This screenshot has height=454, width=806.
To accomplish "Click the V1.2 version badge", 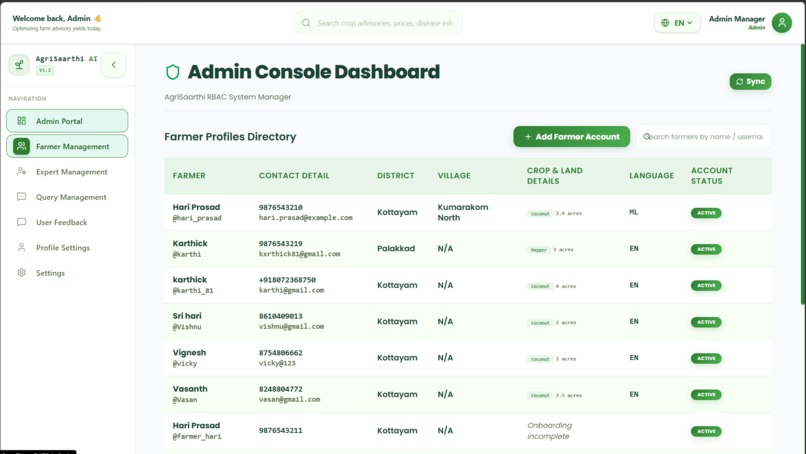I will (x=45, y=70).
